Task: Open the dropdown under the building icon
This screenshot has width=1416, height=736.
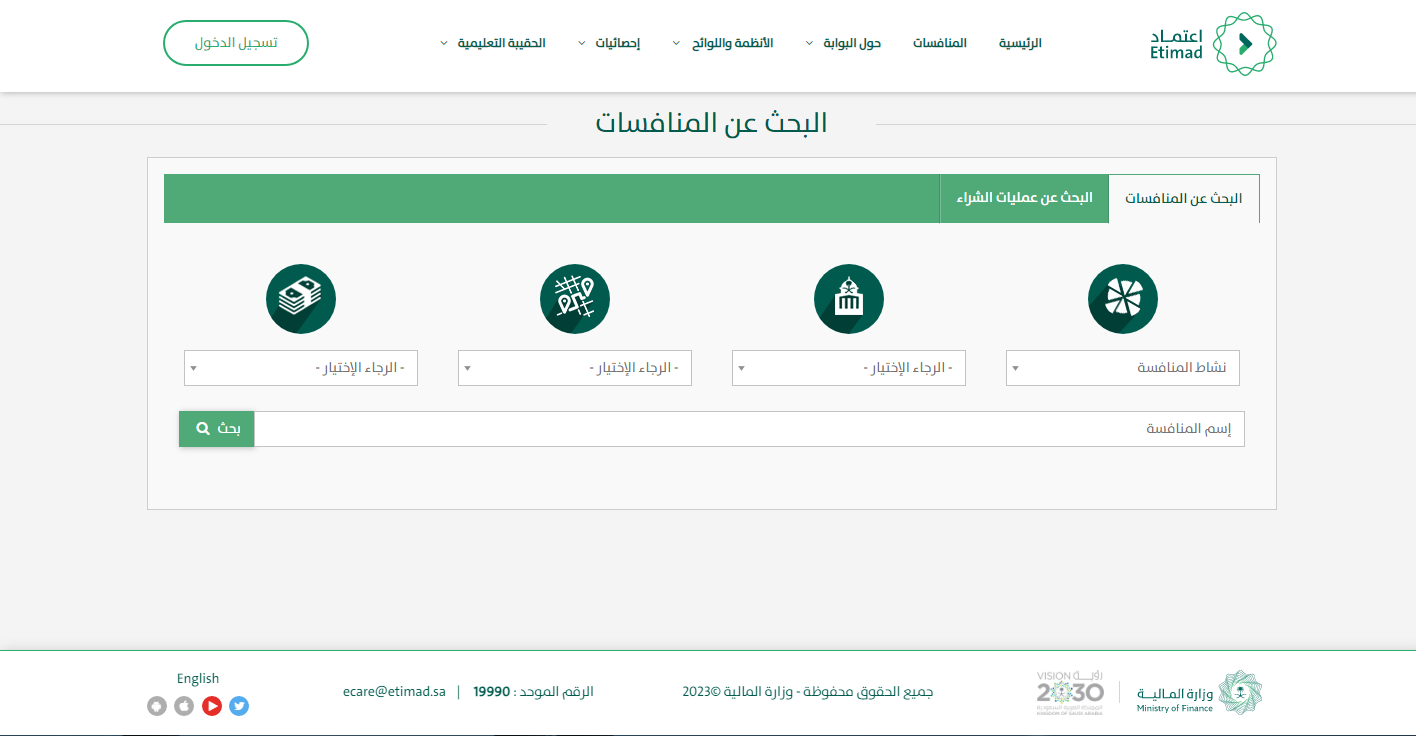Action: pos(849,368)
